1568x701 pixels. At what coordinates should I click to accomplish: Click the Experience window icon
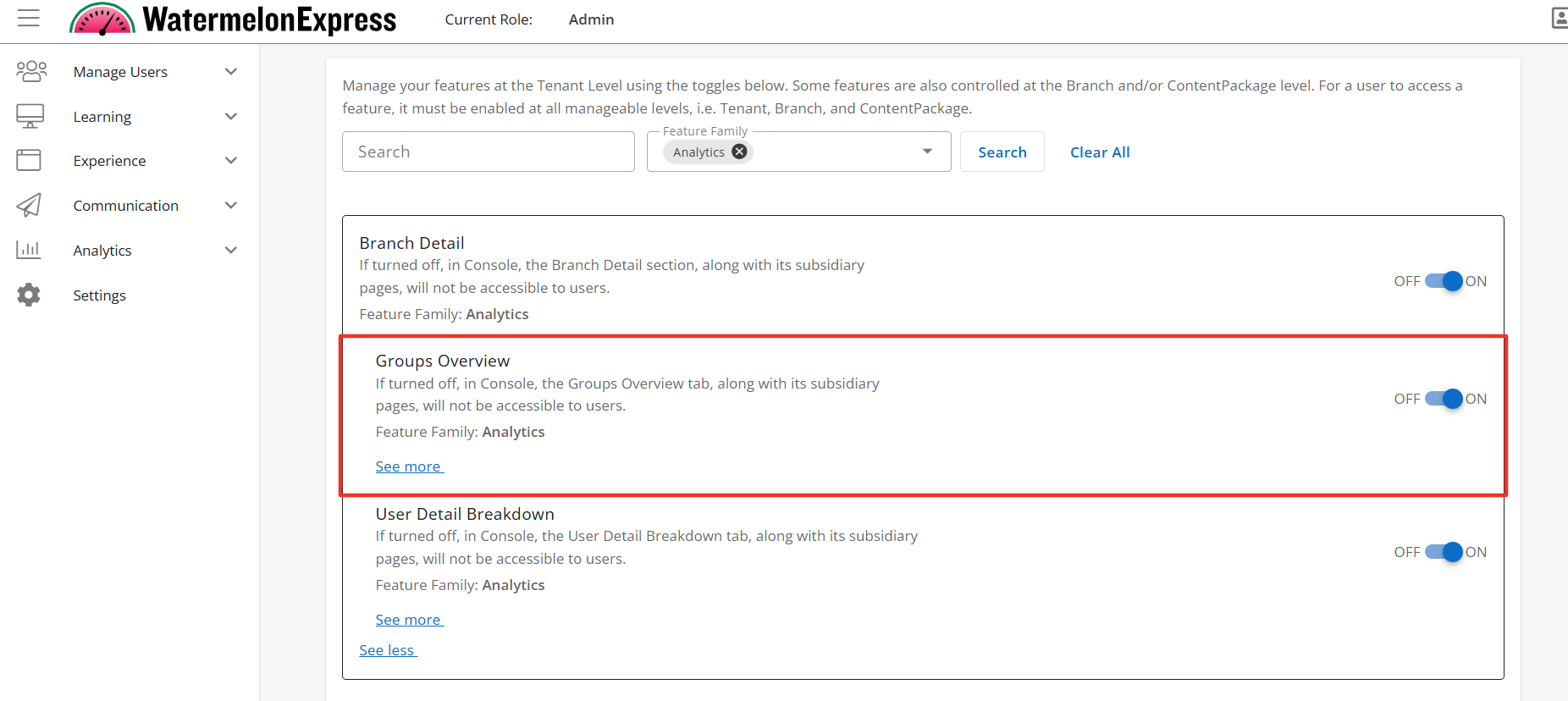[29, 160]
